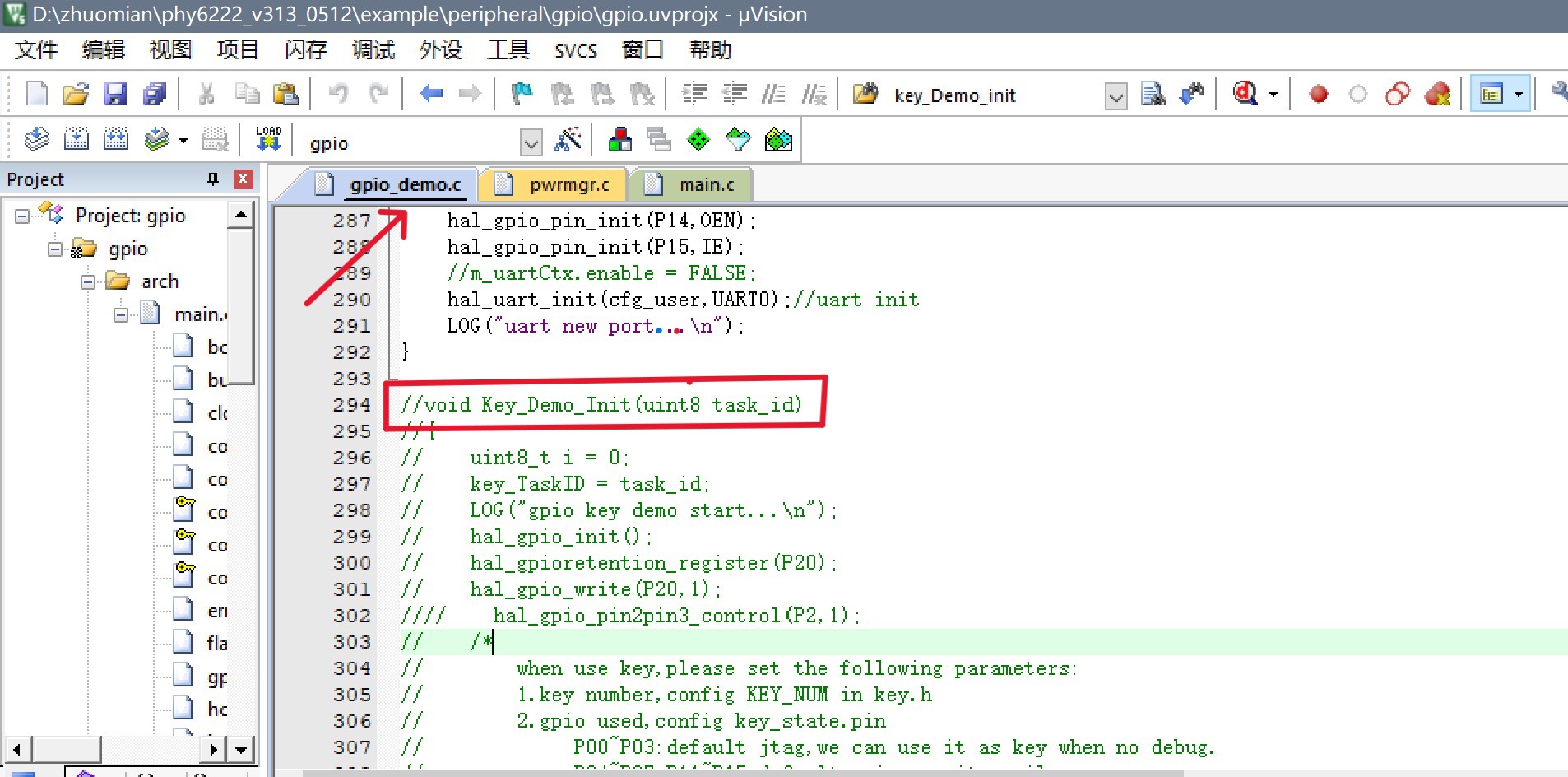Navigate backwards with the blue left arrow
The height and width of the screenshot is (777, 1568).
point(431,94)
